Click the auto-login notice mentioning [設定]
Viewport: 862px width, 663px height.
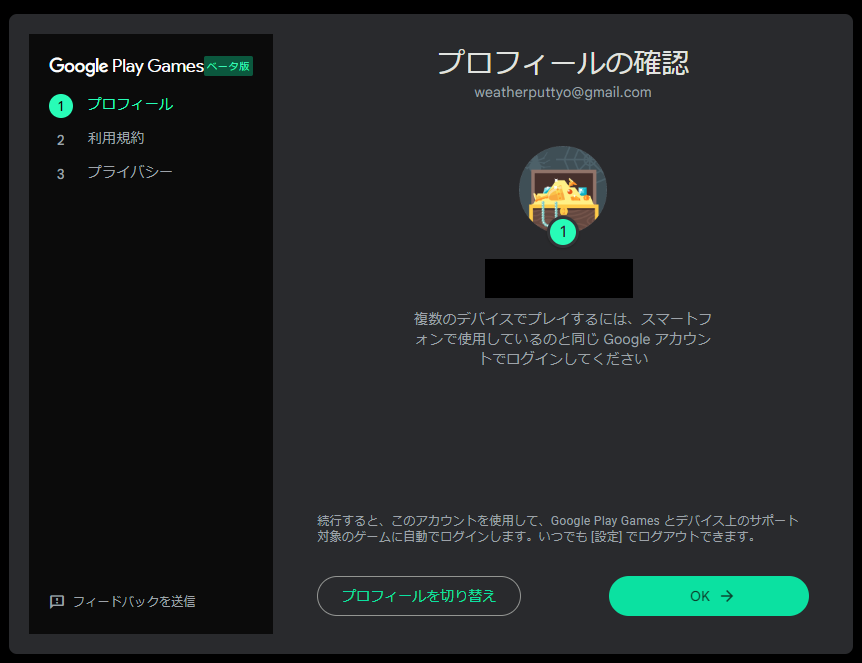557,529
